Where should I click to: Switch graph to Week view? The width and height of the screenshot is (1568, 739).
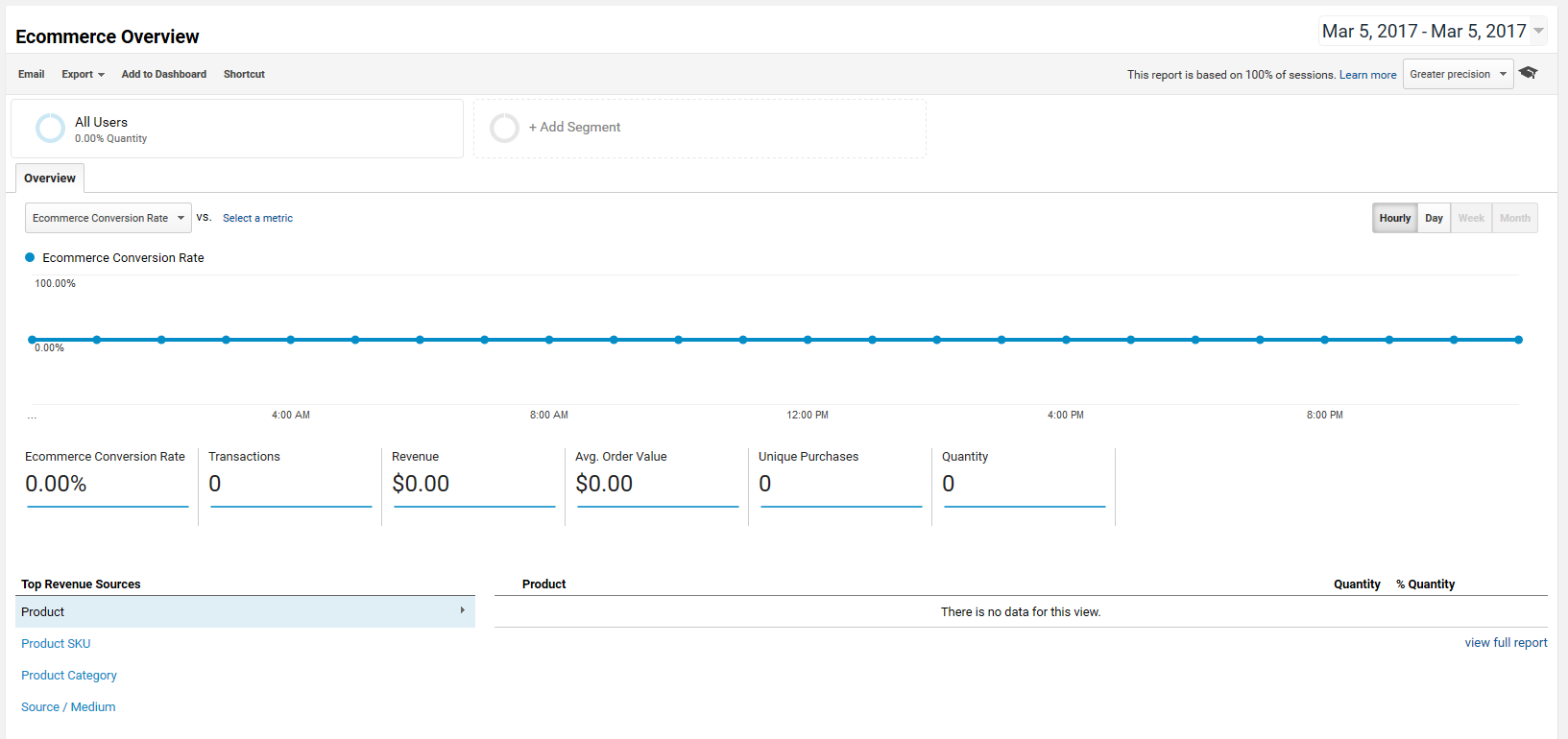coord(1471,218)
